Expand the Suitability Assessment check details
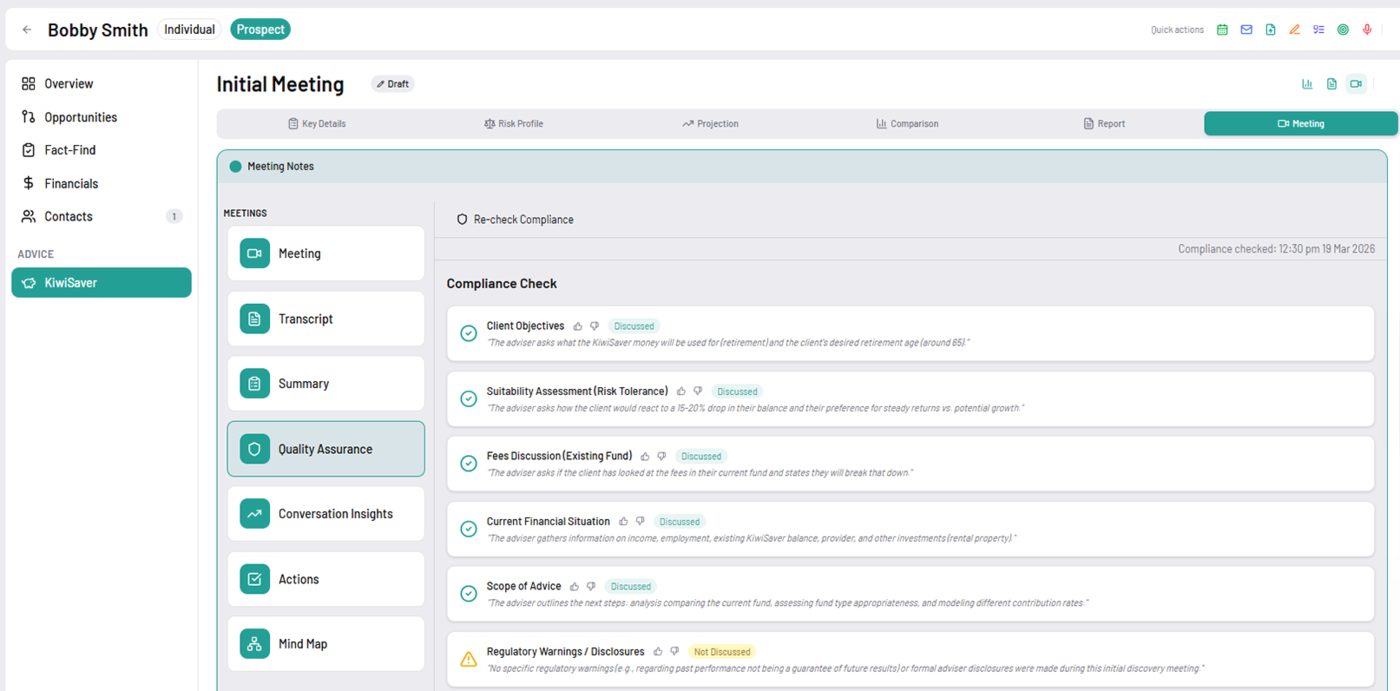The width and height of the screenshot is (1400, 691). pyautogui.click(x=577, y=391)
